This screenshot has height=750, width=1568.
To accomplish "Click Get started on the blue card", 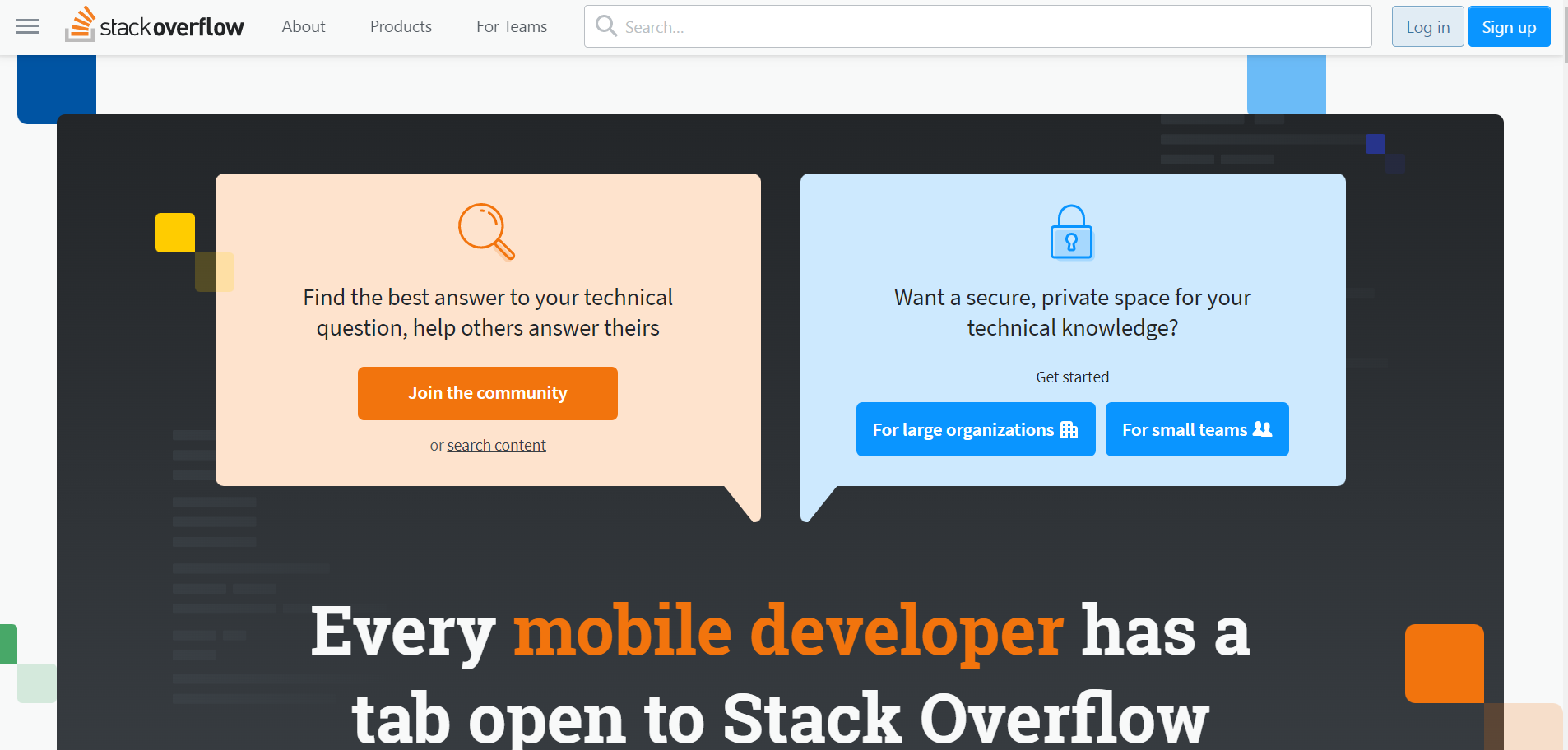I will pyautogui.click(x=1071, y=377).
